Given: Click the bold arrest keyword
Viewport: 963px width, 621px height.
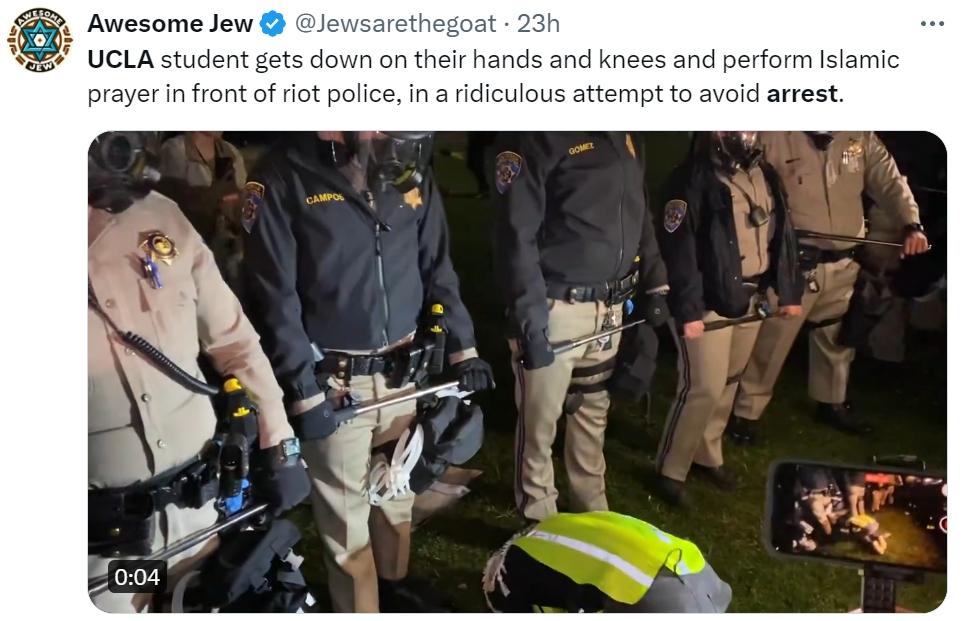Looking at the screenshot, I should [x=802, y=93].
